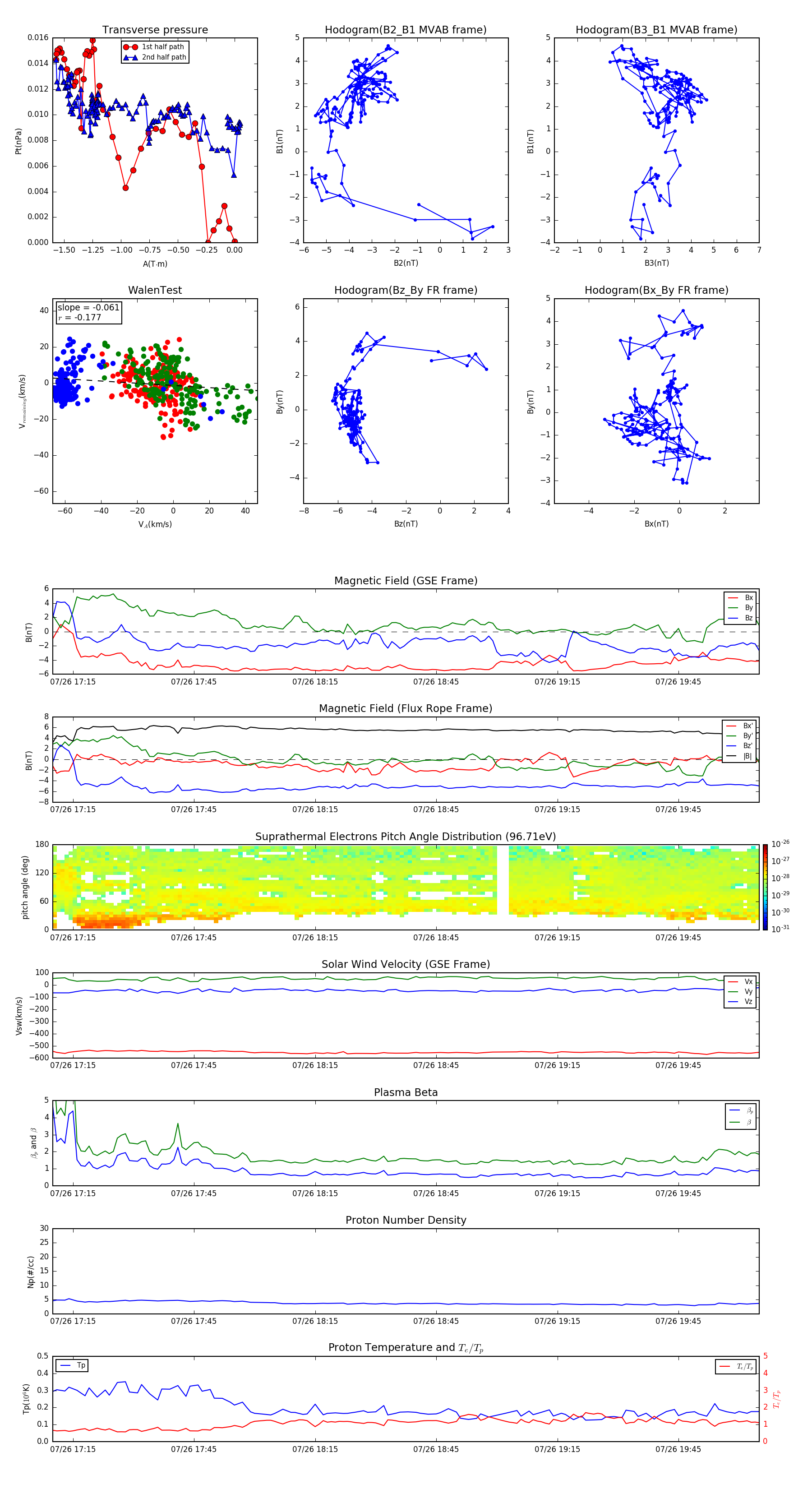The height and width of the screenshot is (1489, 812).
Task: Click the "Pt(nPa)" y-axis label
Action: (x=18, y=140)
